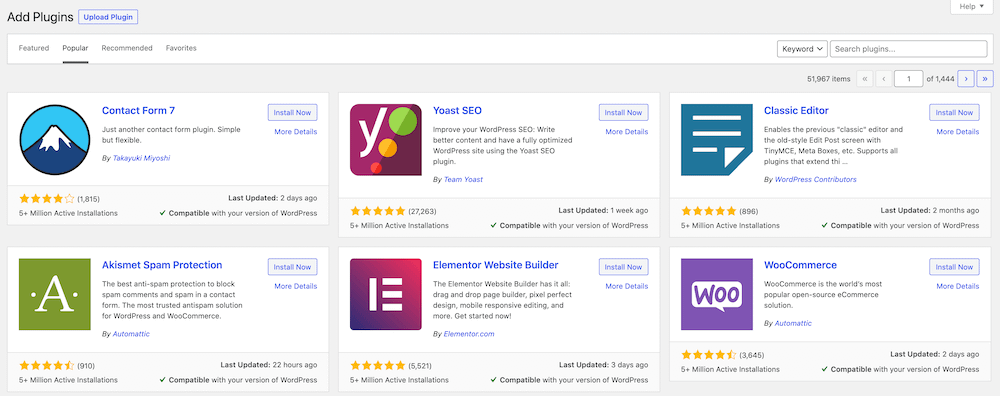
Task: Open the WooCommerce title link
Action: click(x=800, y=265)
